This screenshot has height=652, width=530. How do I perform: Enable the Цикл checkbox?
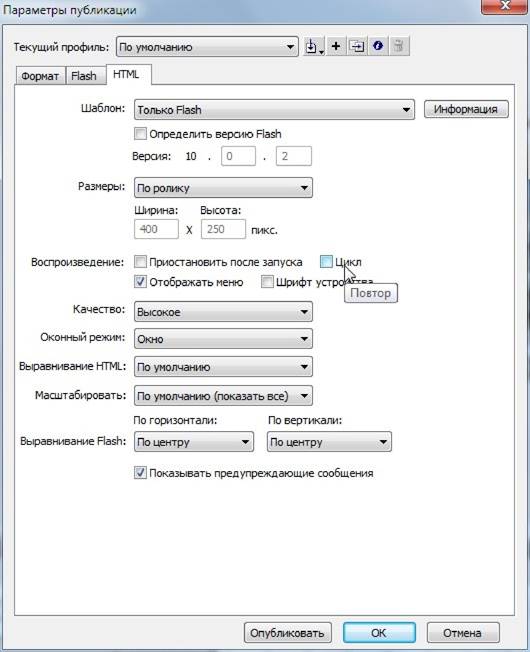pyautogui.click(x=326, y=262)
